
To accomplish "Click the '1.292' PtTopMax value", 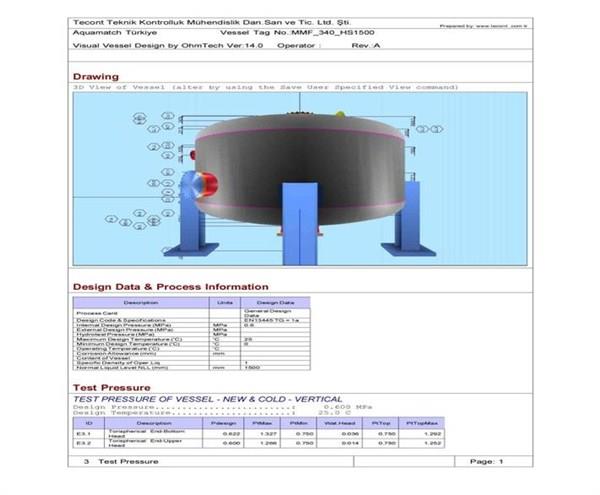I will point(433,434).
